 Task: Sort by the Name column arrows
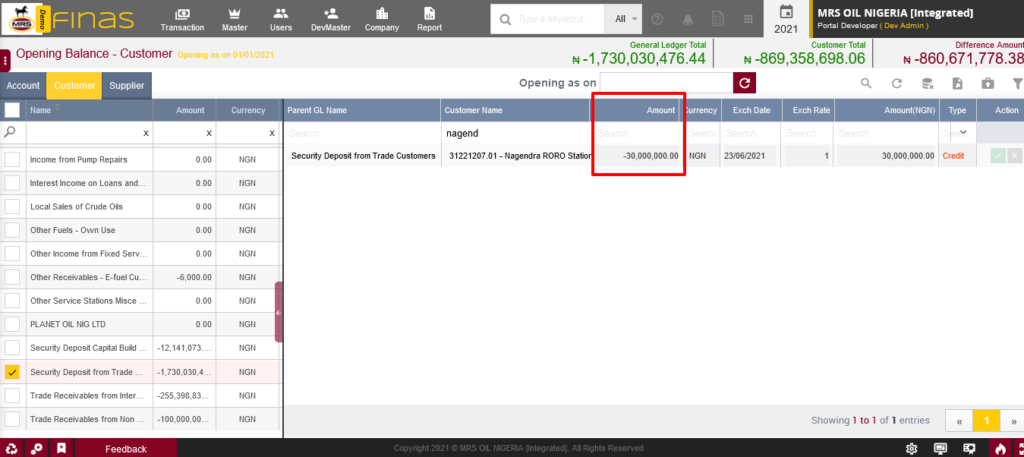pyautogui.click(x=57, y=108)
